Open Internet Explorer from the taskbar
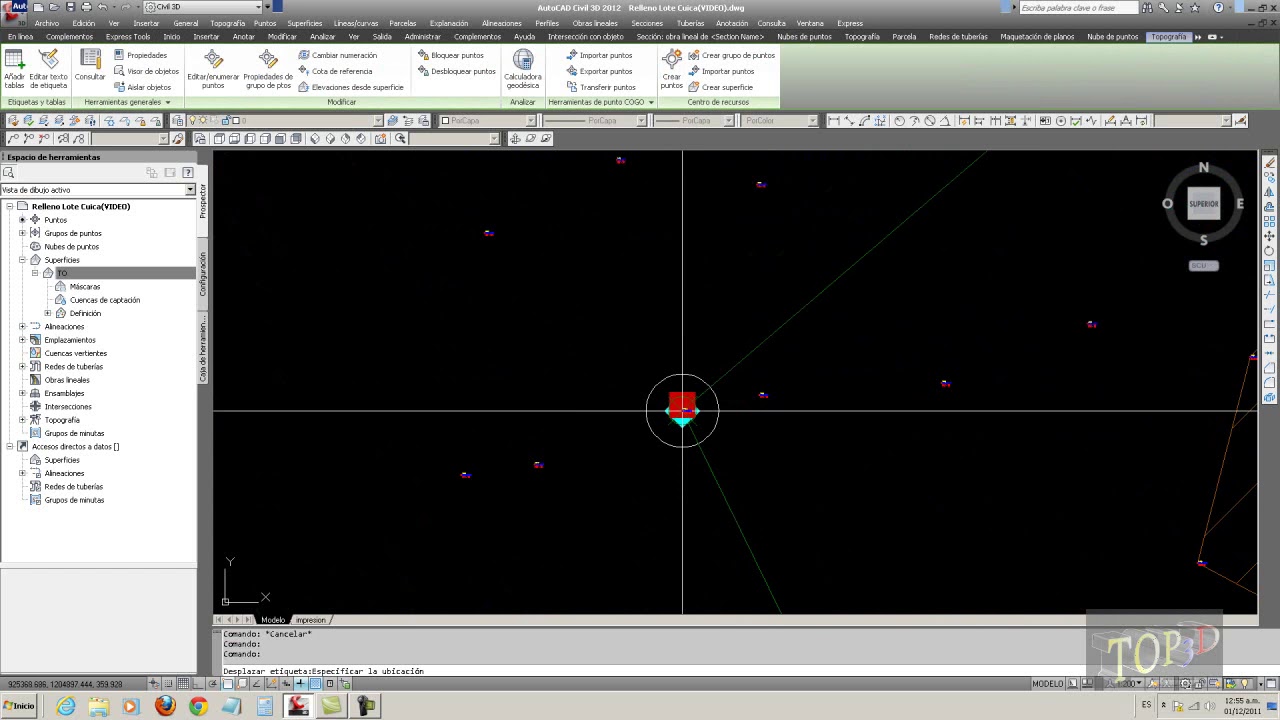The width and height of the screenshot is (1280, 720). click(x=66, y=706)
